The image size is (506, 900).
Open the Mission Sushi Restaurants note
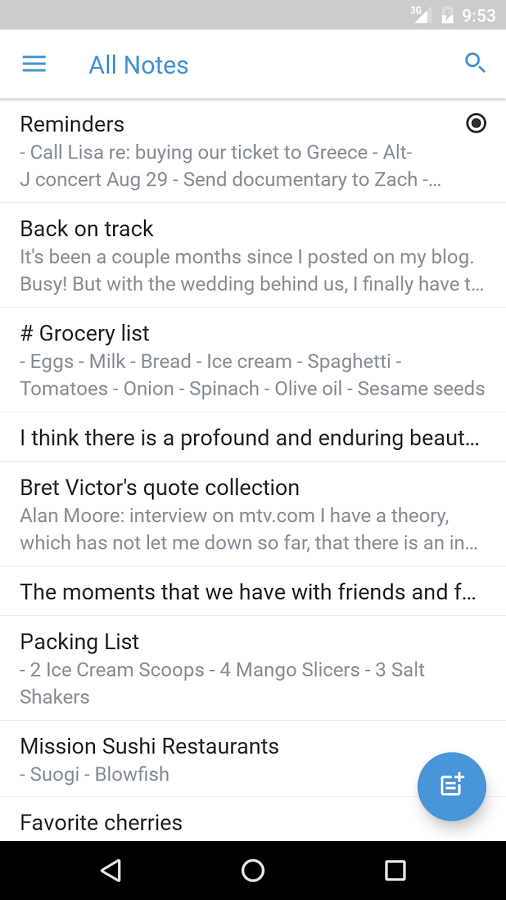click(x=253, y=759)
